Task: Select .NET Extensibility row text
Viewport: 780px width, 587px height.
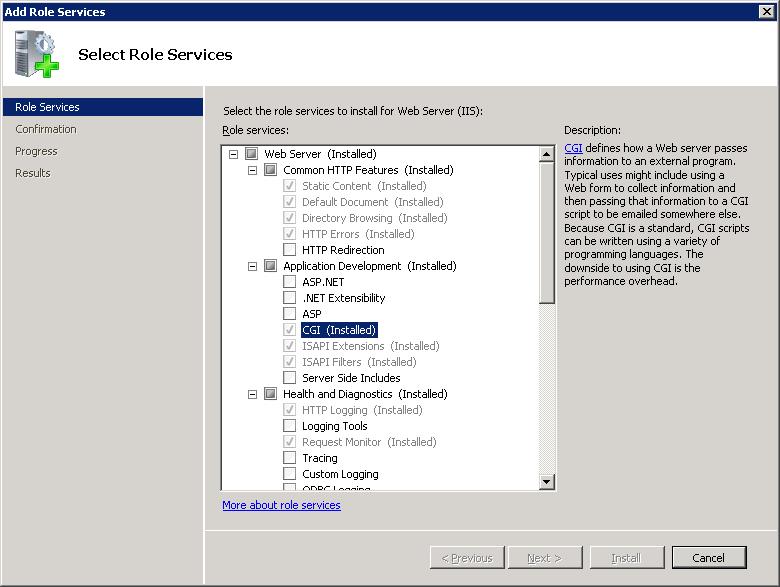Action: click(344, 298)
